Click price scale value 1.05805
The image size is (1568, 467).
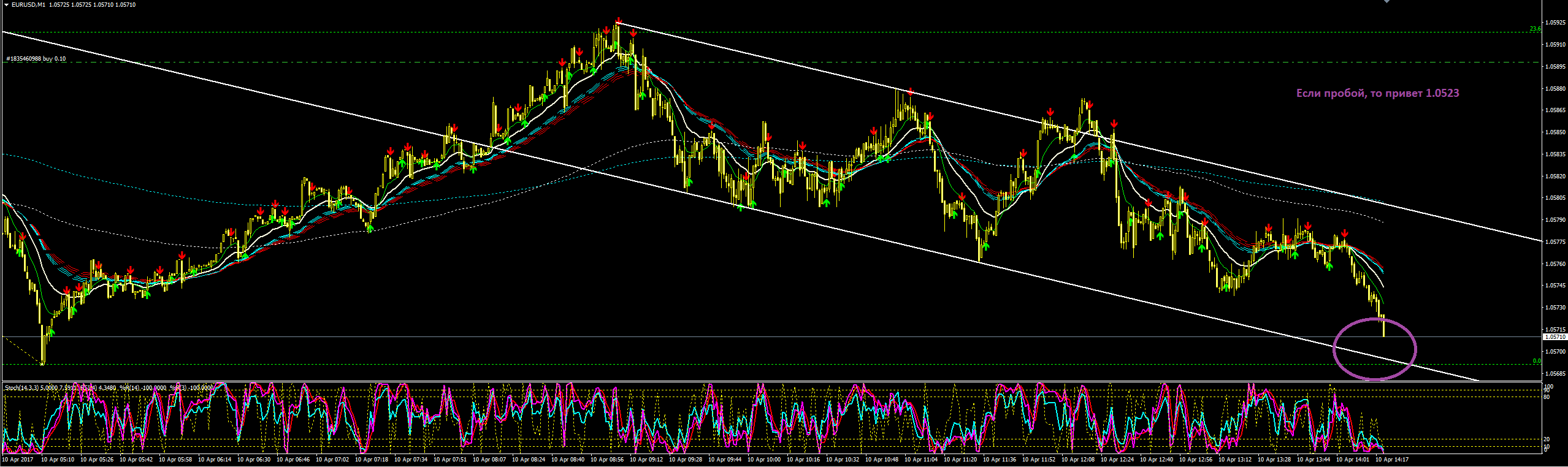click(1555, 198)
